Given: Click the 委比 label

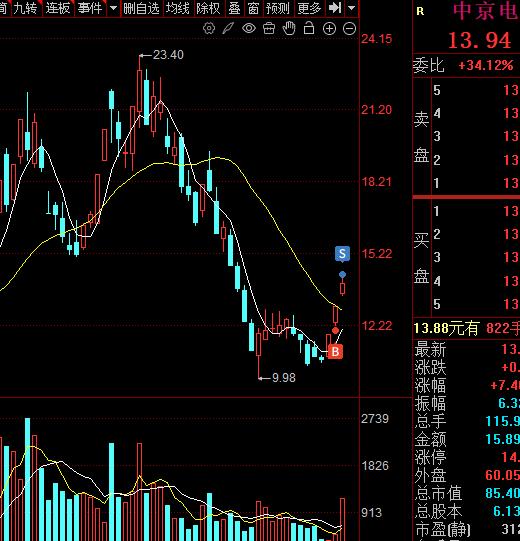Looking at the screenshot, I should tap(429, 65).
